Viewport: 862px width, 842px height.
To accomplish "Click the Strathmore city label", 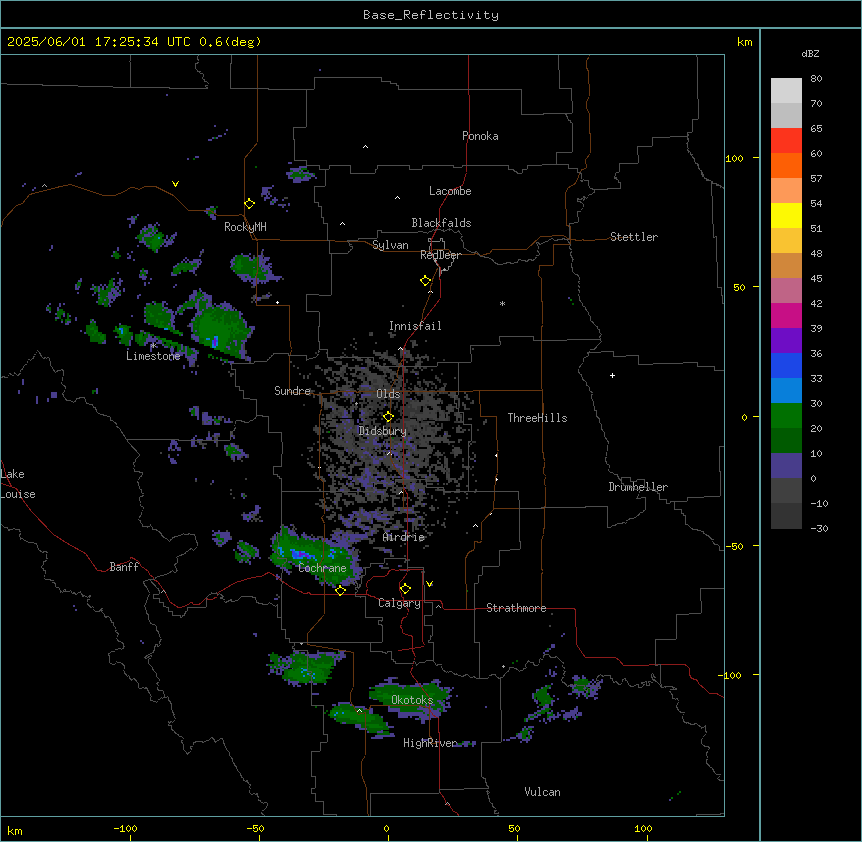I will pyautogui.click(x=516, y=608).
